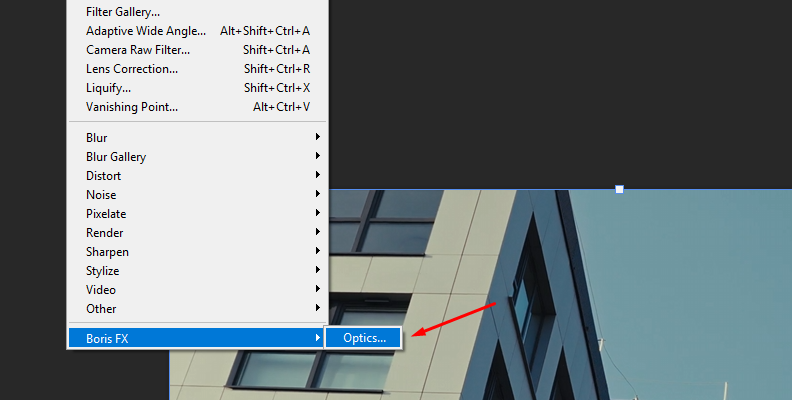Screen dimensions: 792x400
Task: Click the transform handle on image top edge
Action: click(x=619, y=189)
